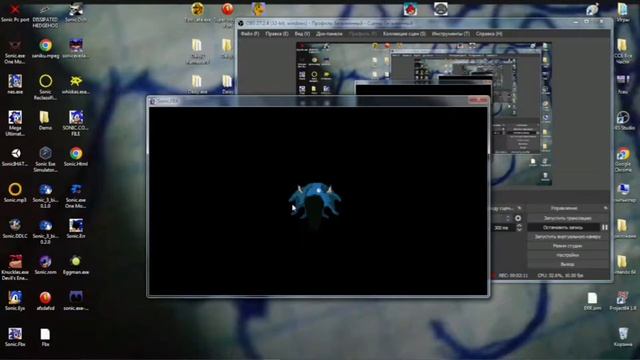Toggle OBS studio mode button

click(567, 246)
